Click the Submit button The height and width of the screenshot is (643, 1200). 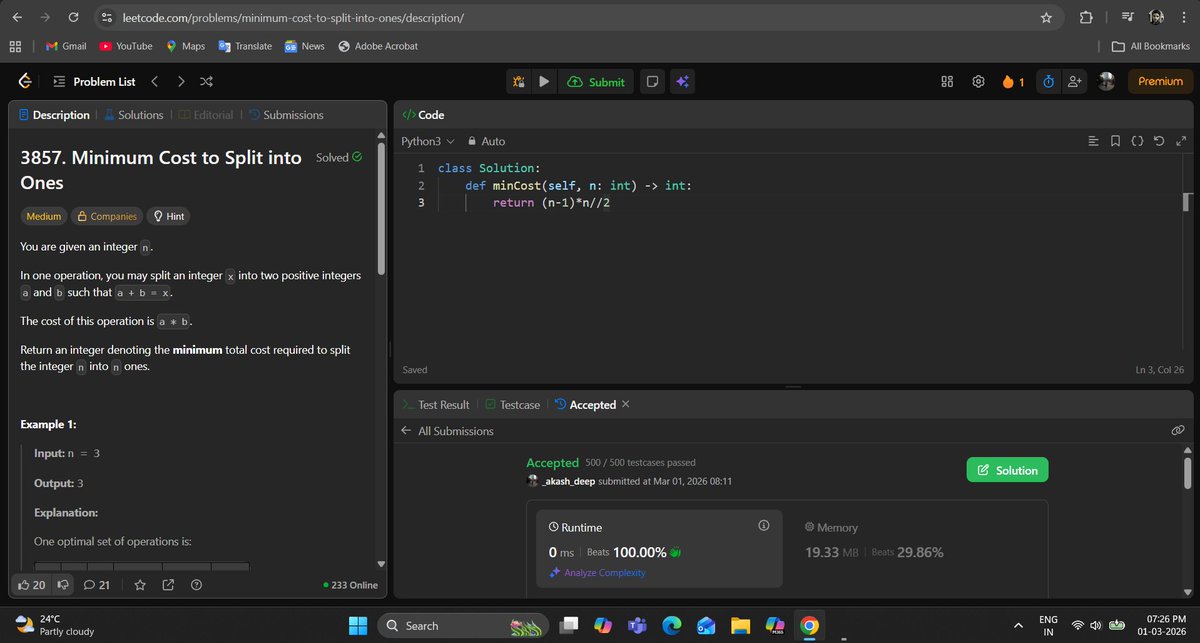595,82
